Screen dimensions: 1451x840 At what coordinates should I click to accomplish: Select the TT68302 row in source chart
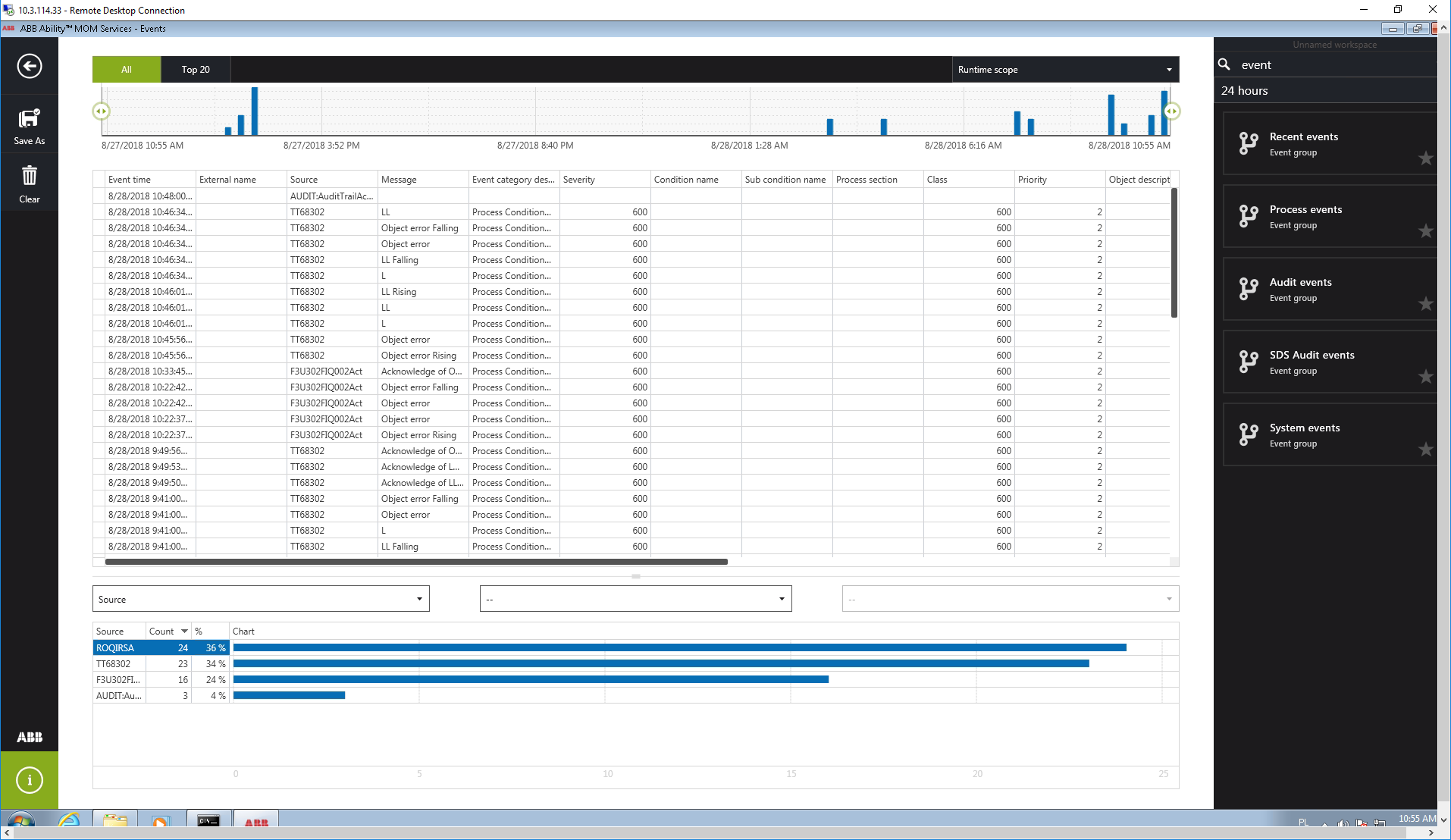[x=114, y=664]
